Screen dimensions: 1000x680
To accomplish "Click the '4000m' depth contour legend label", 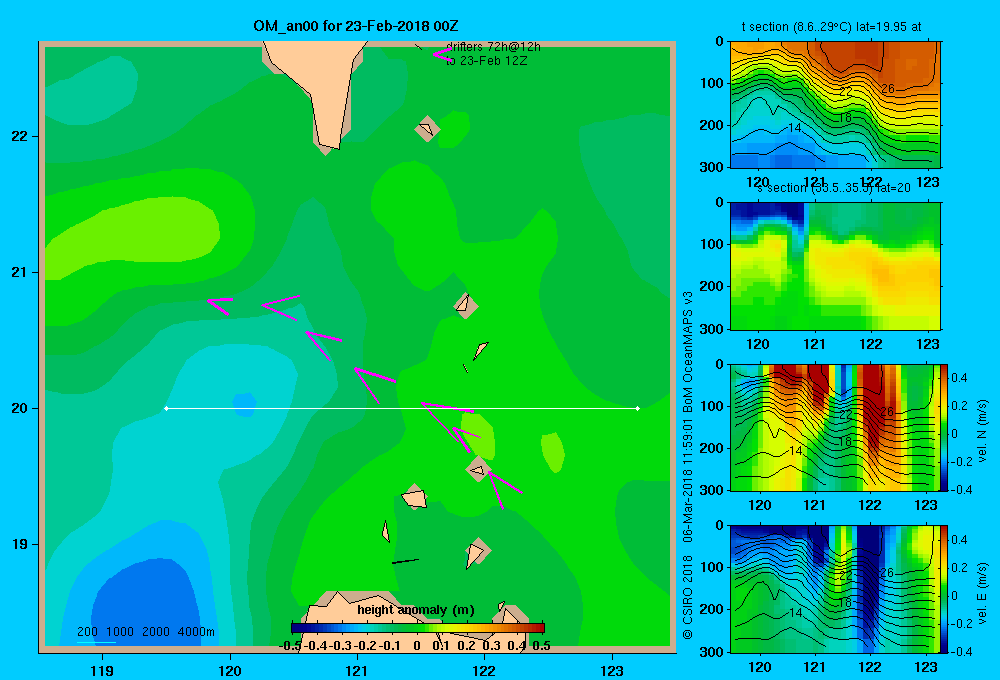I will coord(196,632).
